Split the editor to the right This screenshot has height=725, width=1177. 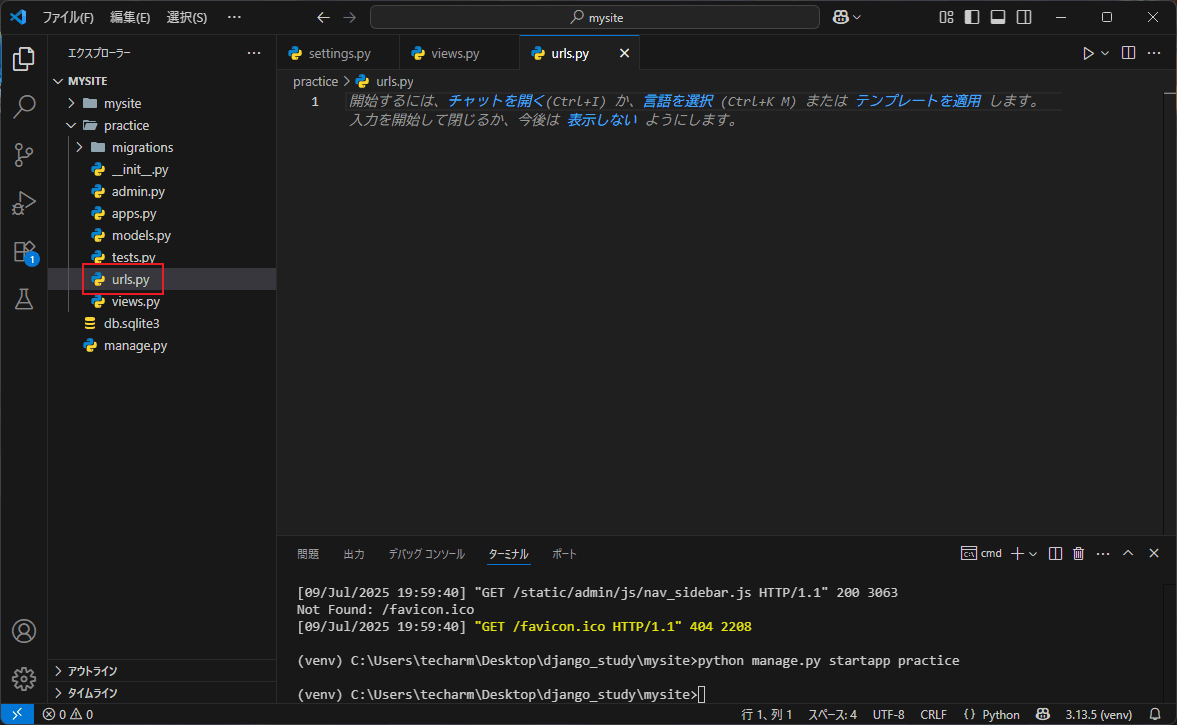[x=1128, y=53]
